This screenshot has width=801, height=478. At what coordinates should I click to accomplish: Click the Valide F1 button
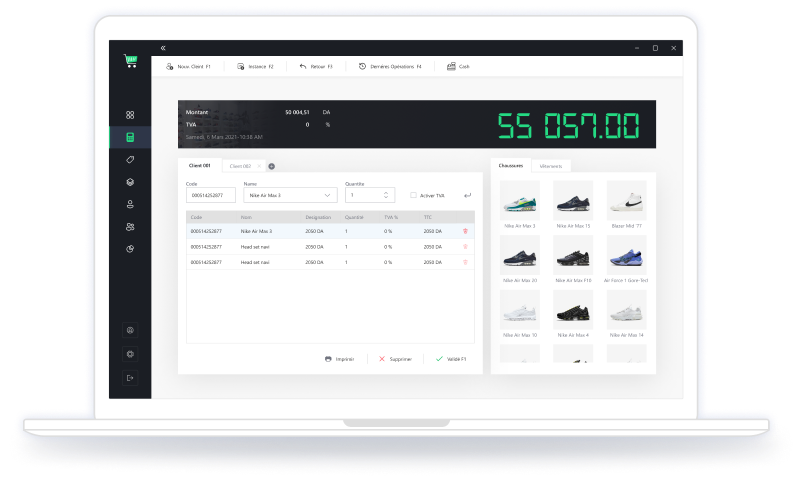click(450, 358)
